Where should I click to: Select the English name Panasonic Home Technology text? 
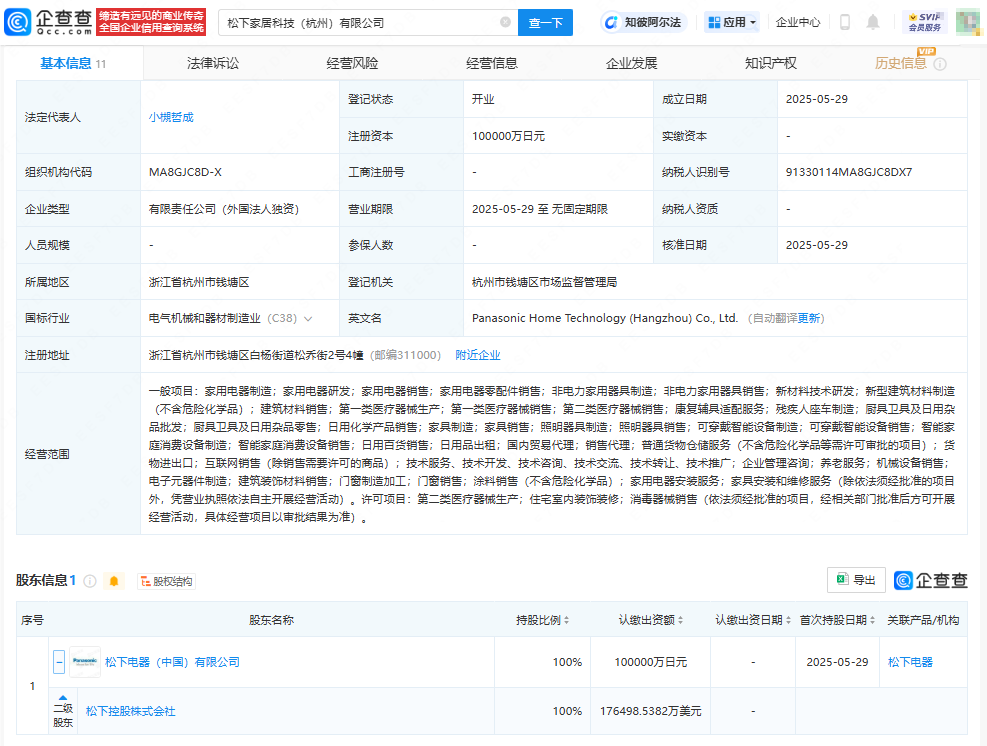605,319
